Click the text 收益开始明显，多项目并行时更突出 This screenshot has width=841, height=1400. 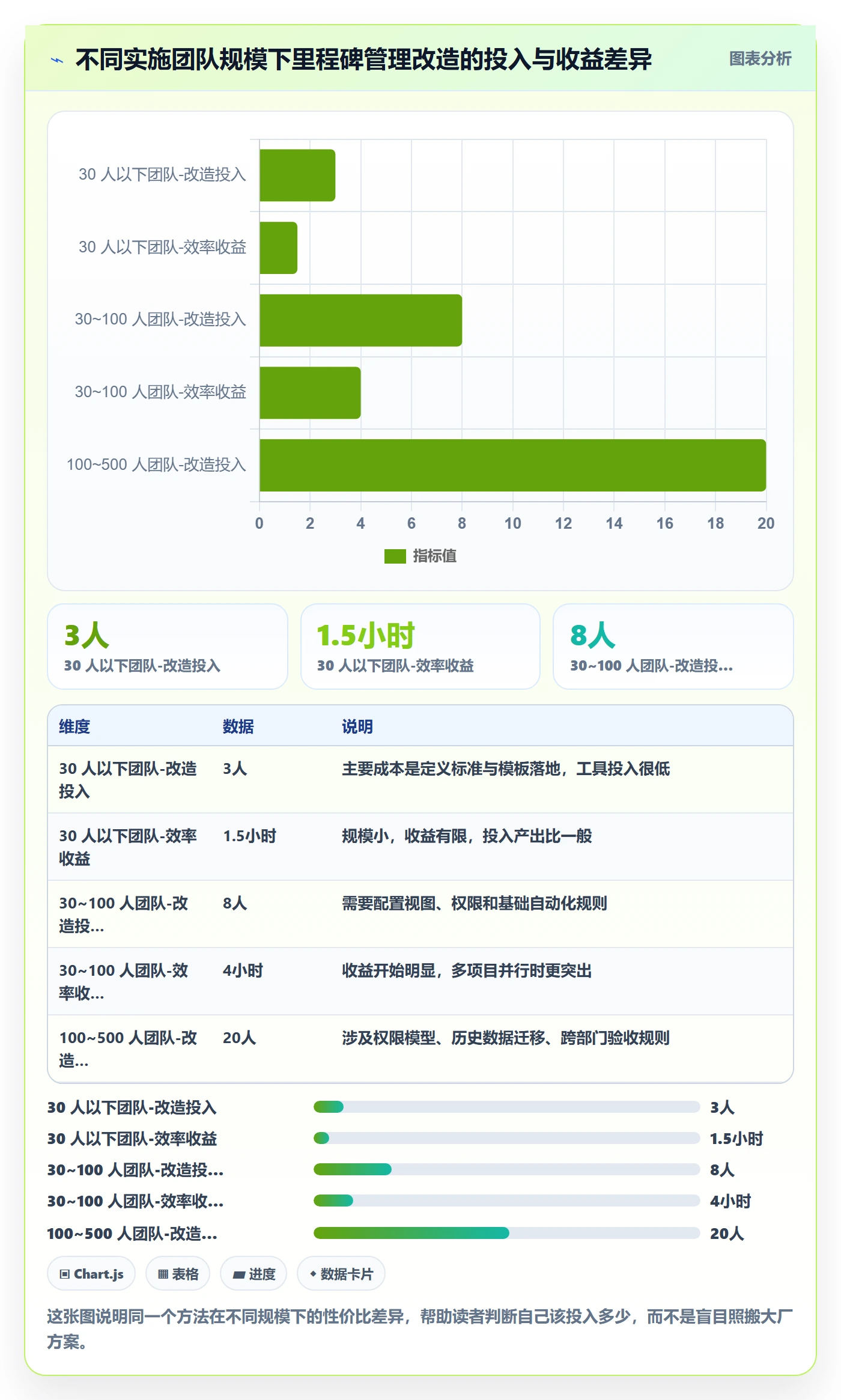click(467, 971)
